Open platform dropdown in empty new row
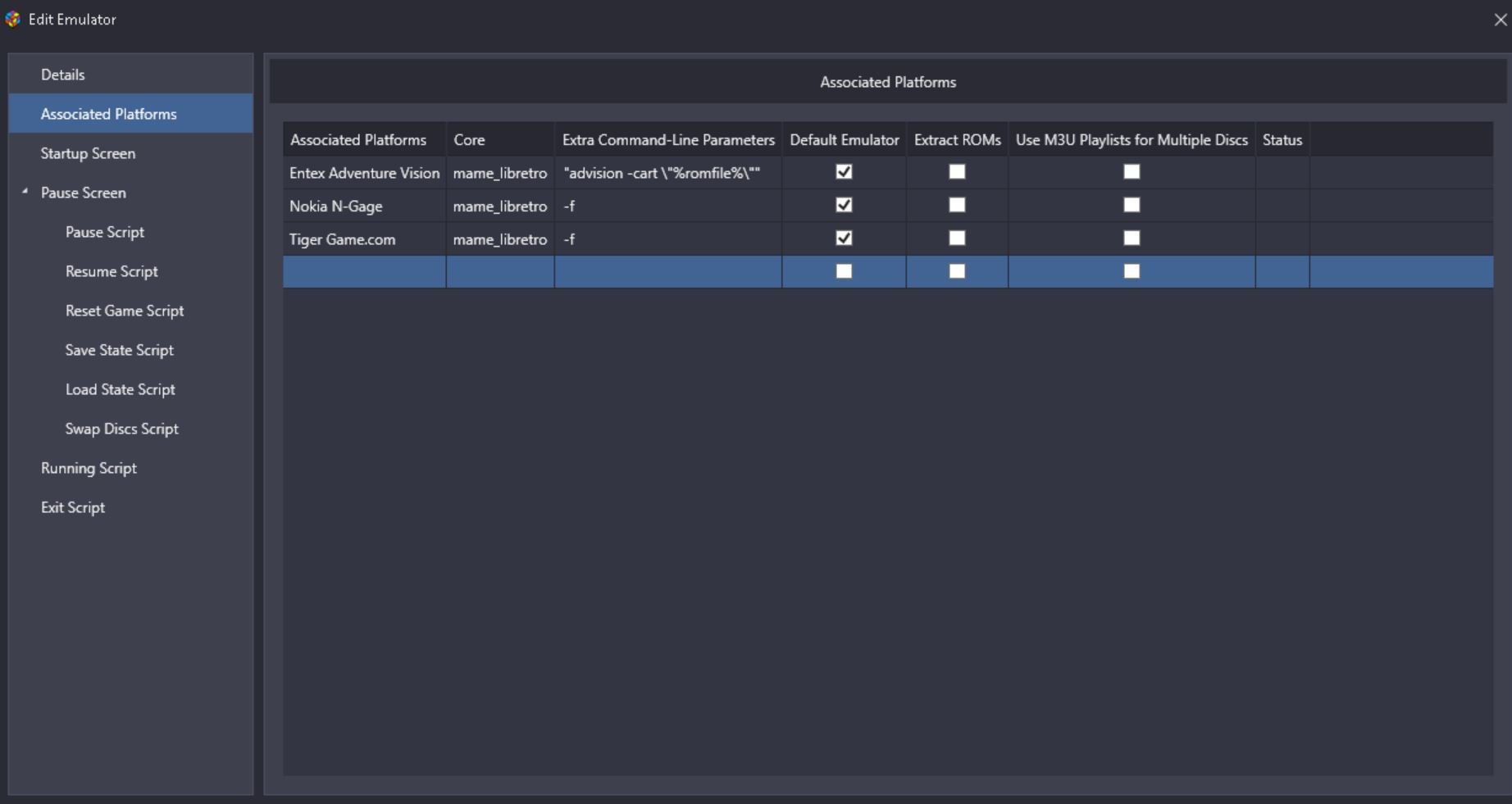 364,271
